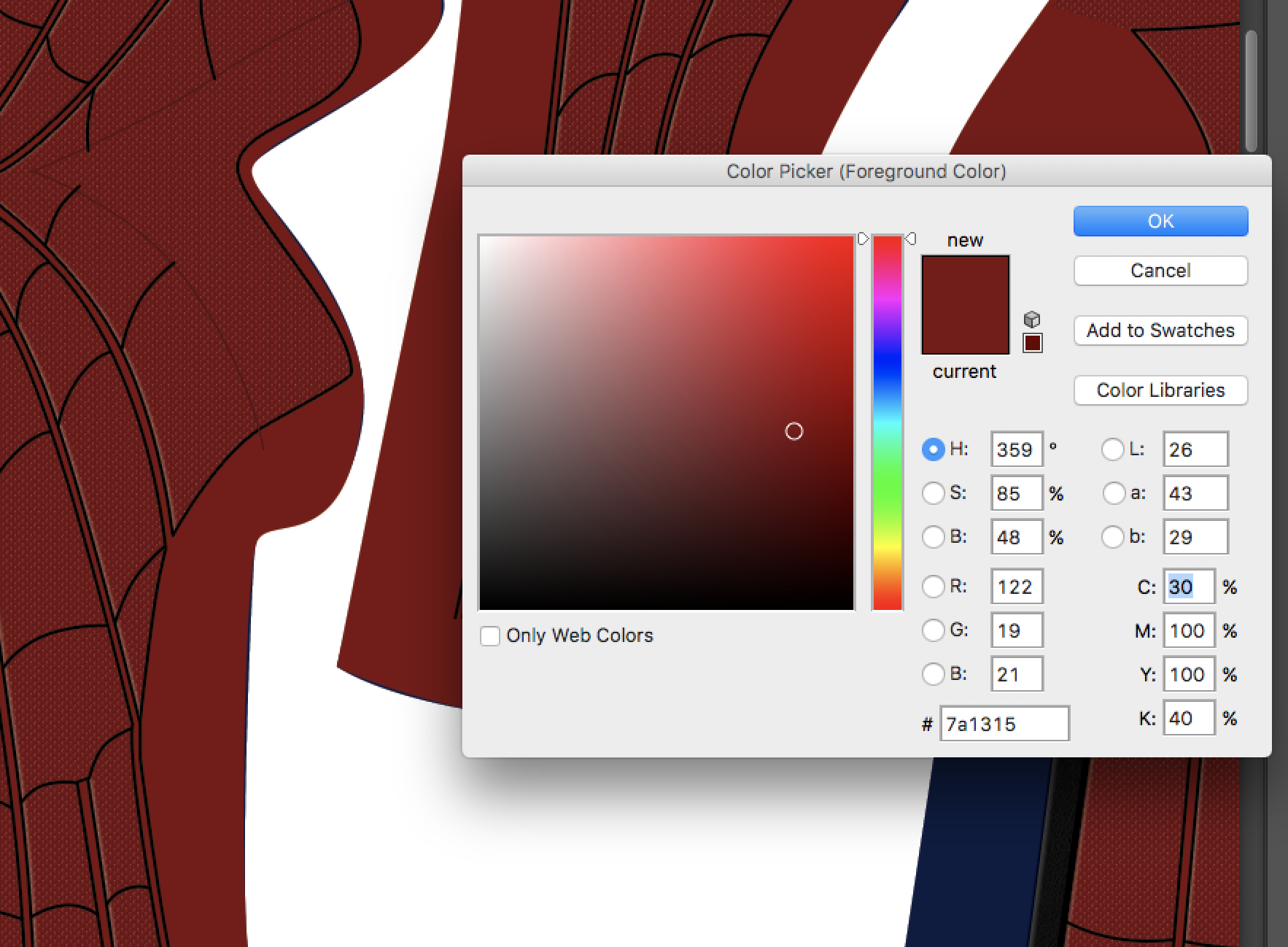
Task: Click the web-safe color swatch below the cube
Action: pyautogui.click(x=1033, y=343)
